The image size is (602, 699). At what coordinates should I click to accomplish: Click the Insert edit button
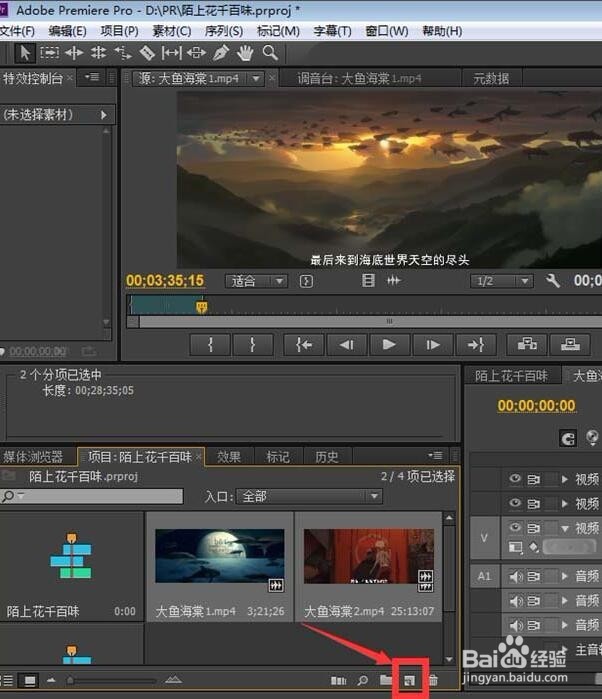(x=527, y=344)
